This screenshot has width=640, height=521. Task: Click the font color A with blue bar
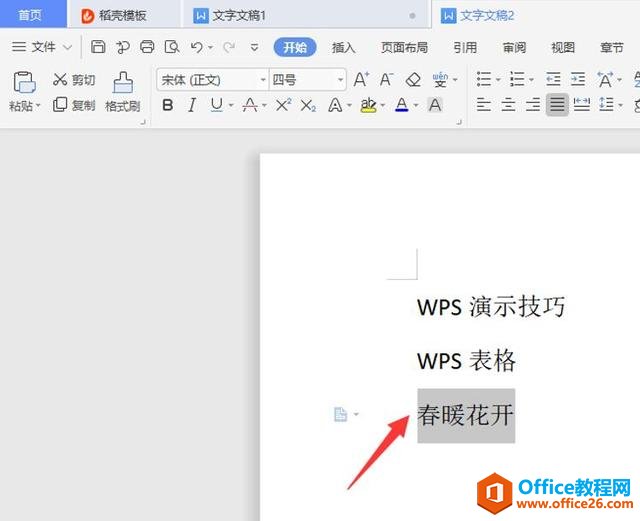pyautogui.click(x=402, y=105)
